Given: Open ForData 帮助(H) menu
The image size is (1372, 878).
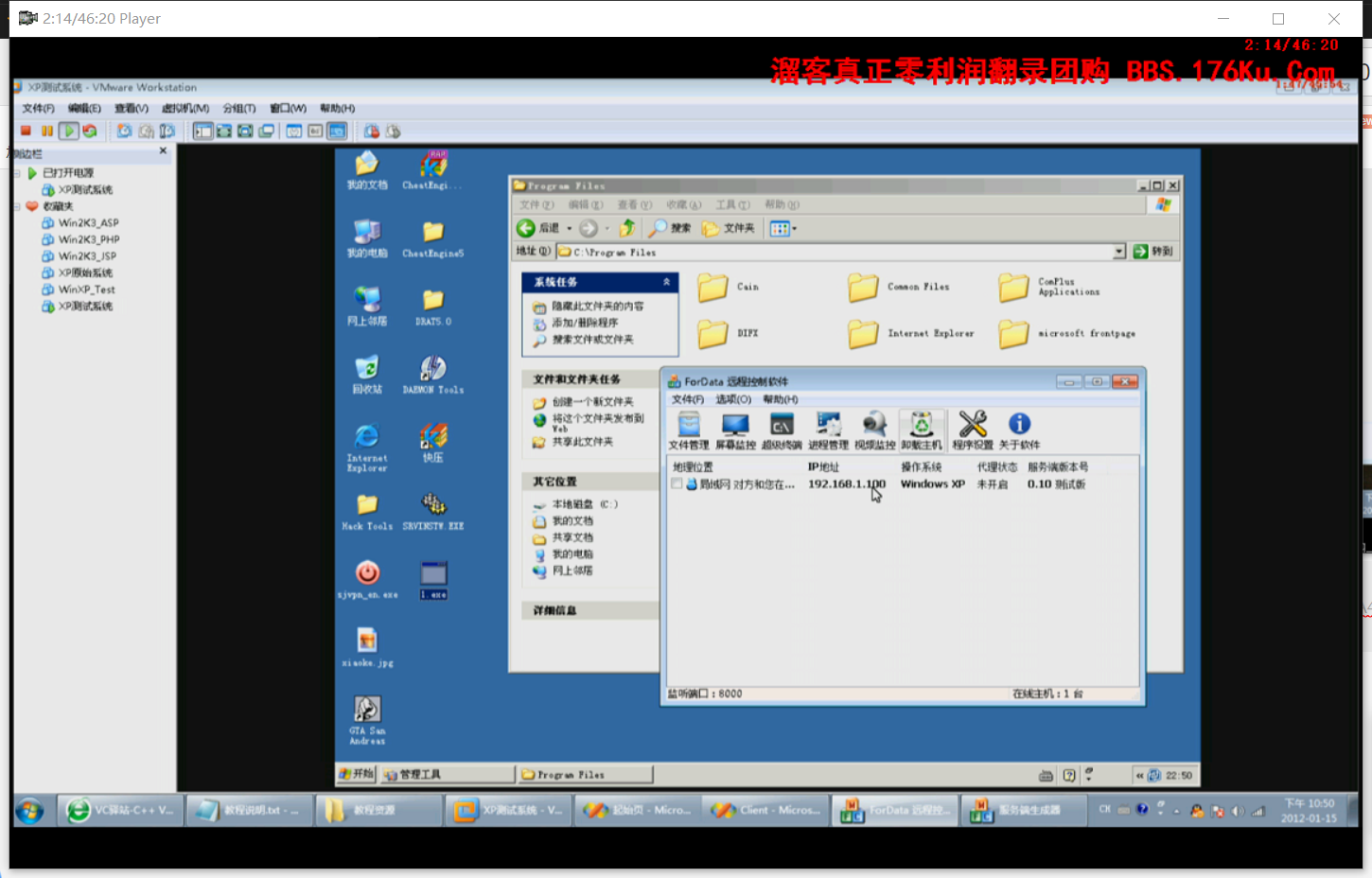Looking at the screenshot, I should click(x=781, y=399).
